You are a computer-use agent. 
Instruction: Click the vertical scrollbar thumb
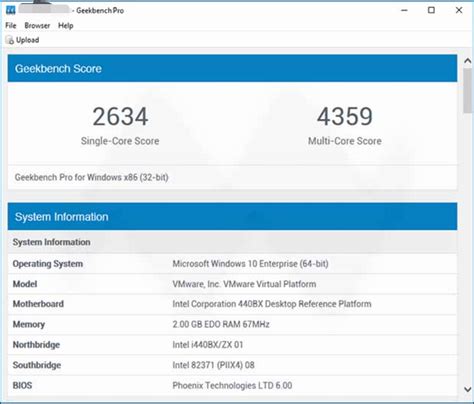(x=468, y=90)
